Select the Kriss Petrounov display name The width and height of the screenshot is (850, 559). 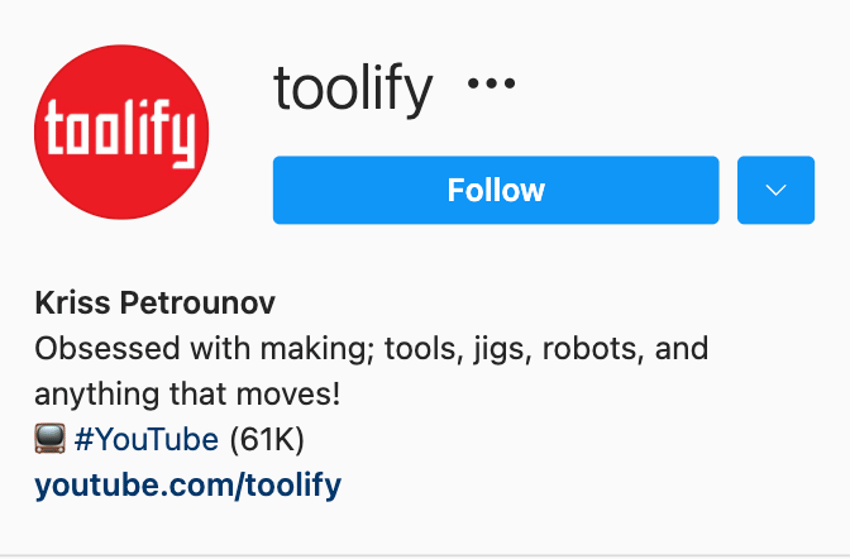155,303
